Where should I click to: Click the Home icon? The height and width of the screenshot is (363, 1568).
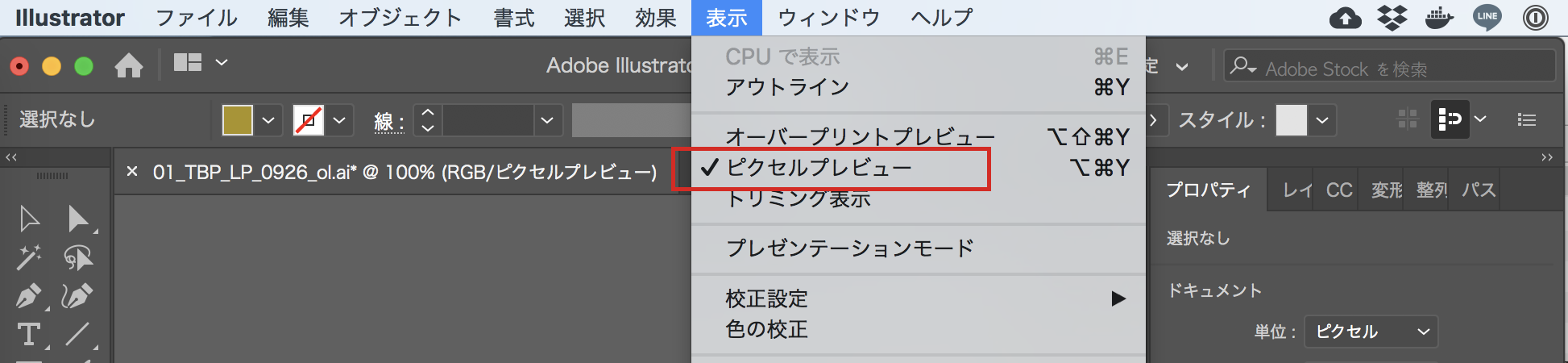[129, 65]
